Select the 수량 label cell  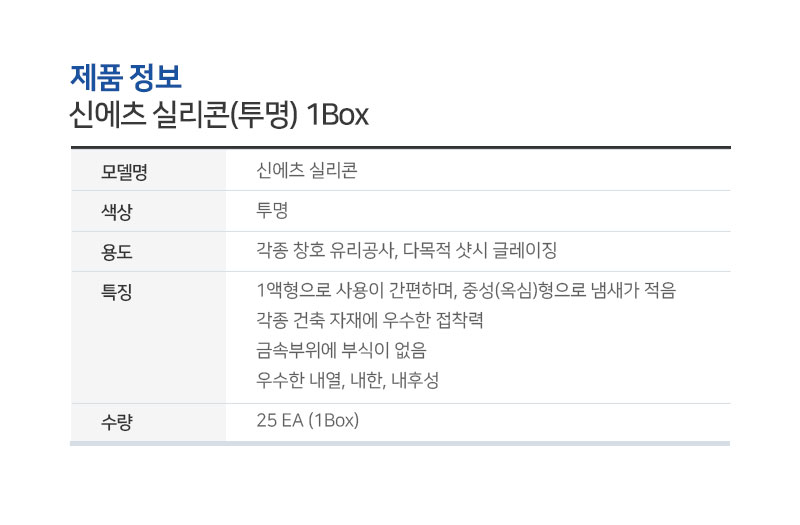click(148, 422)
